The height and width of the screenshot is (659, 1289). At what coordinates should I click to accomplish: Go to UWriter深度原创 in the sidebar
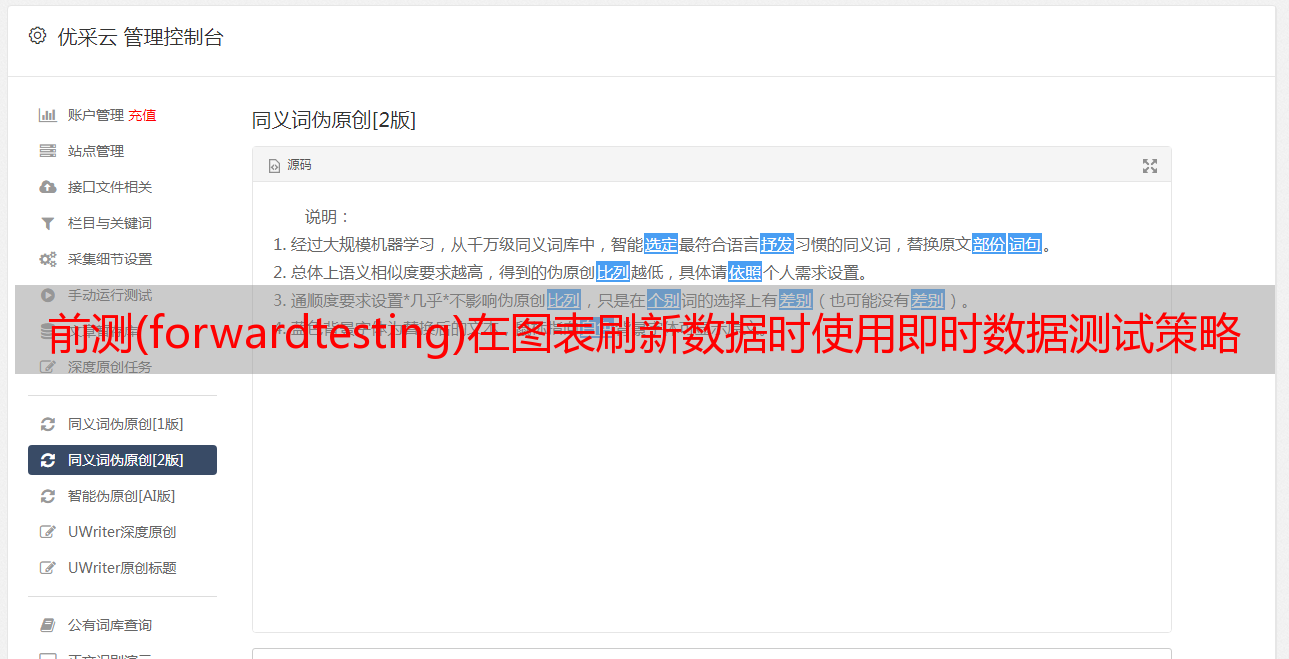pyautogui.click(x=122, y=532)
